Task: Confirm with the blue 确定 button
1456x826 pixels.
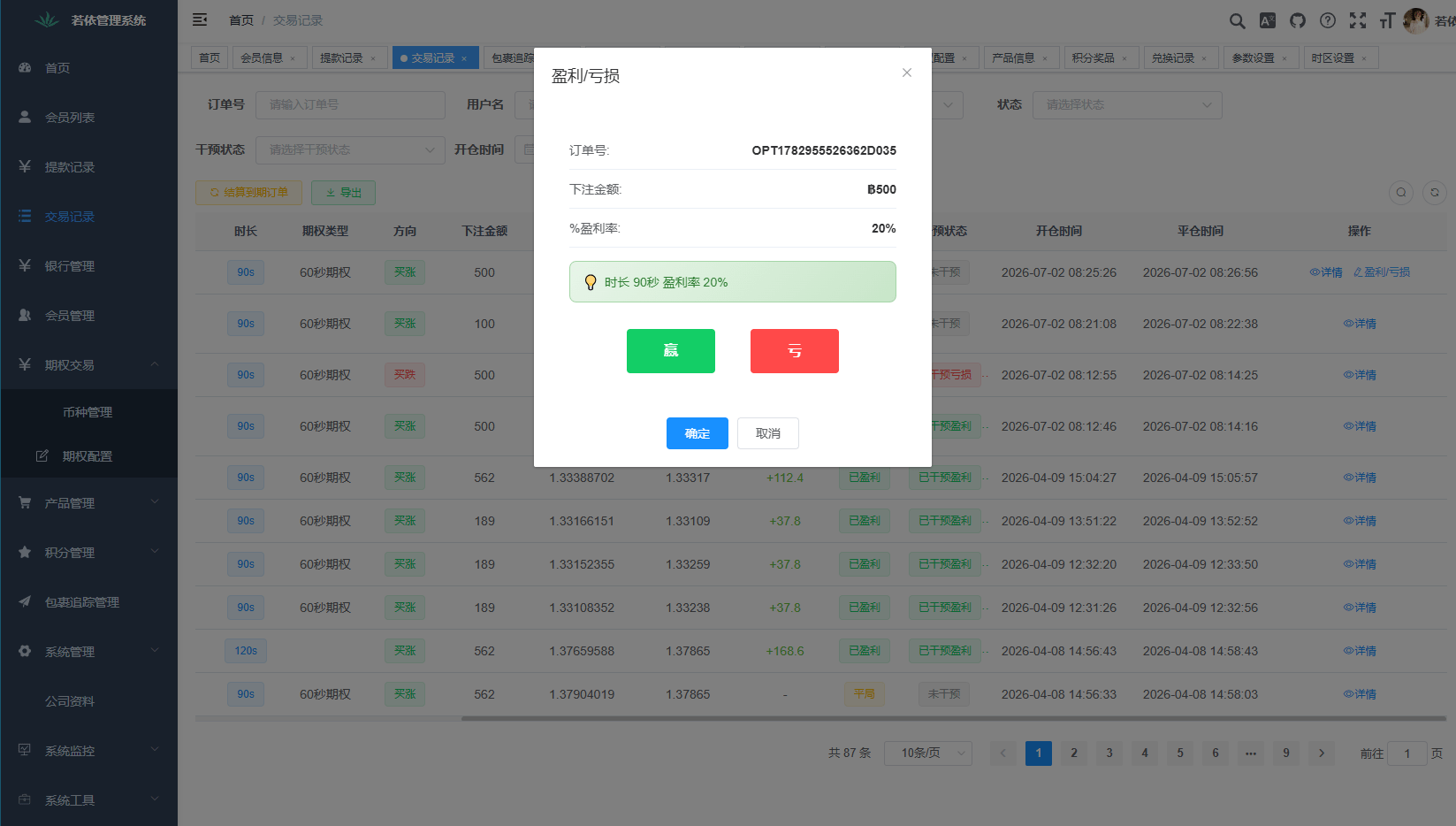Action: (697, 433)
